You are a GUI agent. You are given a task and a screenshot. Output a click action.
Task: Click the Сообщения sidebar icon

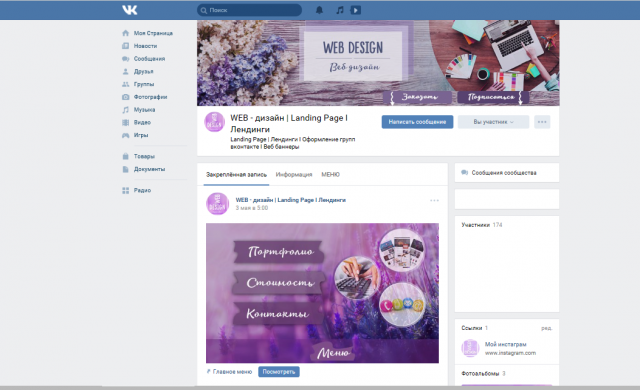pyautogui.click(x=126, y=59)
